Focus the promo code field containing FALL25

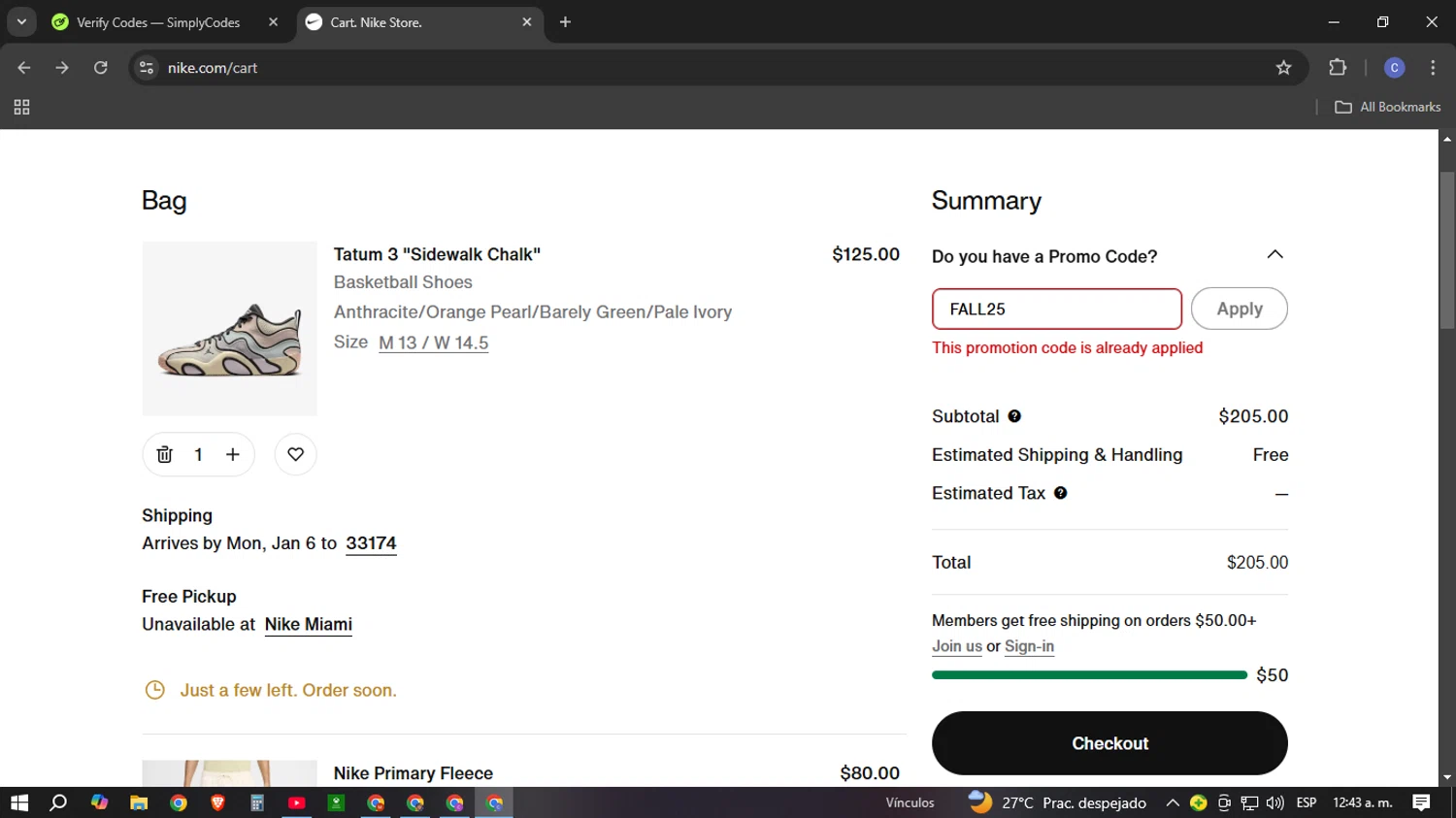[1056, 310]
